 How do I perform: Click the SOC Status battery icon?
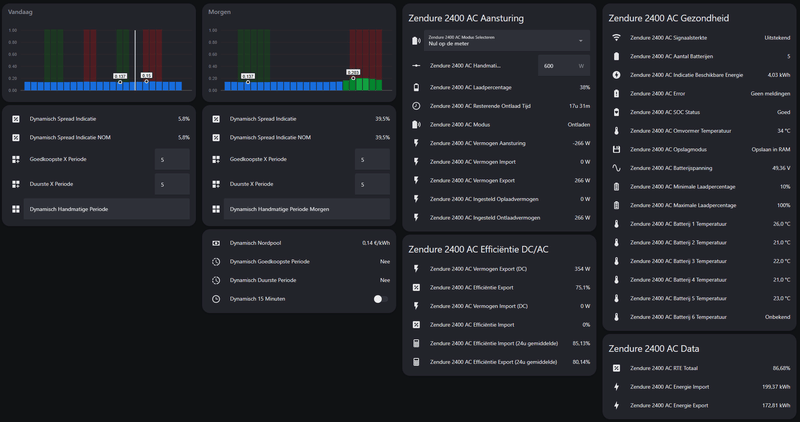point(616,112)
